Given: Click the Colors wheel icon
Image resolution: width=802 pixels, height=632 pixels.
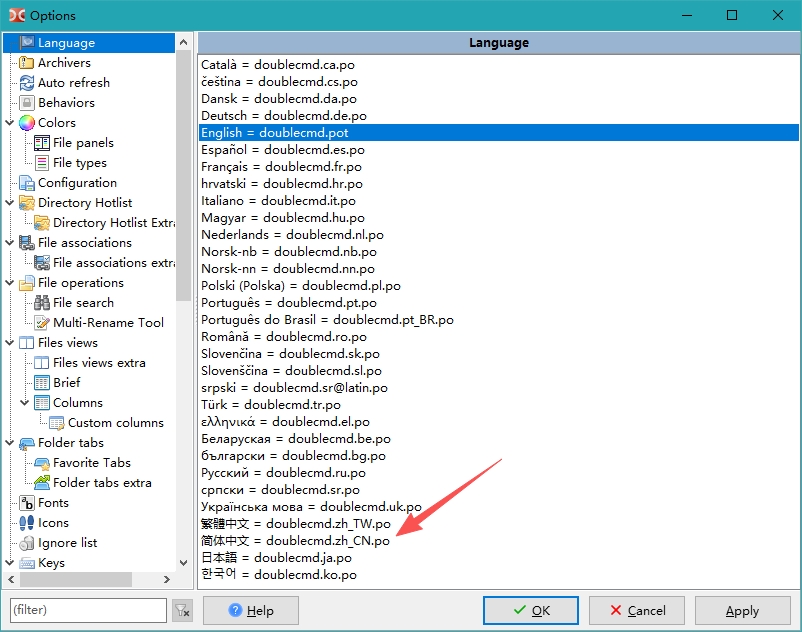Looking at the screenshot, I should [27, 123].
